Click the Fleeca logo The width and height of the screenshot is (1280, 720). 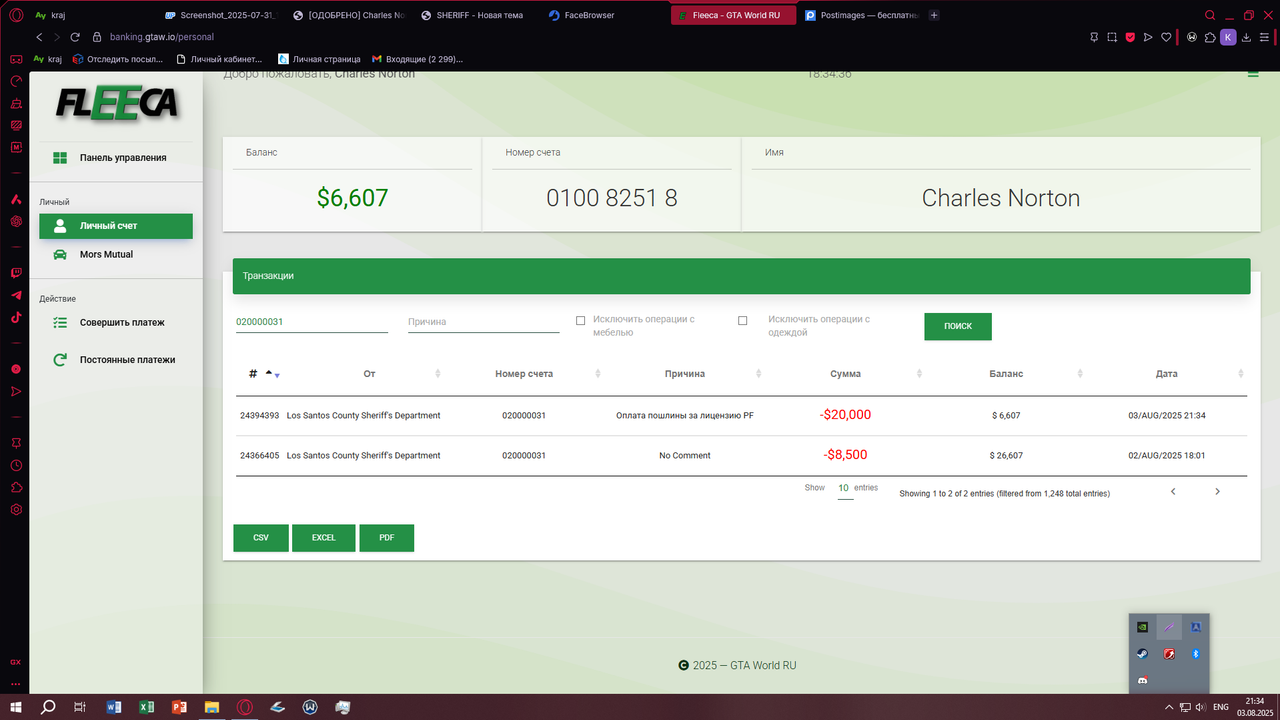[x=116, y=102]
